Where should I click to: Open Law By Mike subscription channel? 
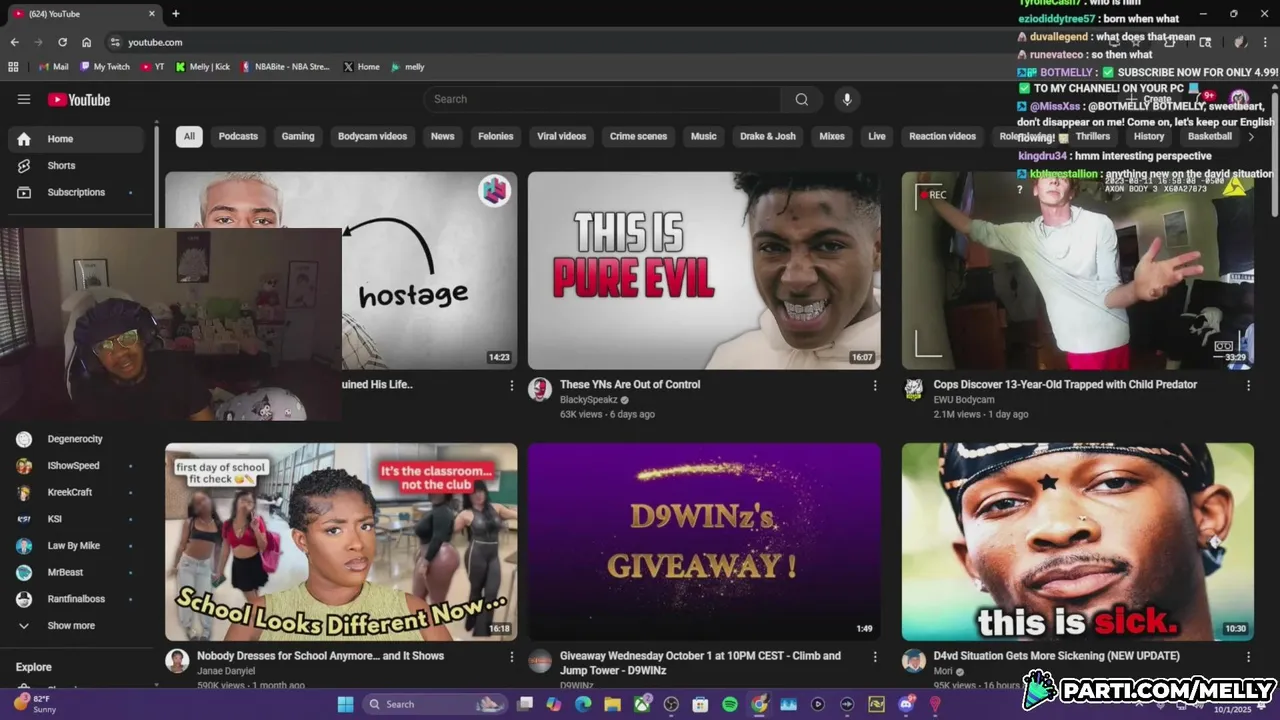pyautogui.click(x=76, y=546)
